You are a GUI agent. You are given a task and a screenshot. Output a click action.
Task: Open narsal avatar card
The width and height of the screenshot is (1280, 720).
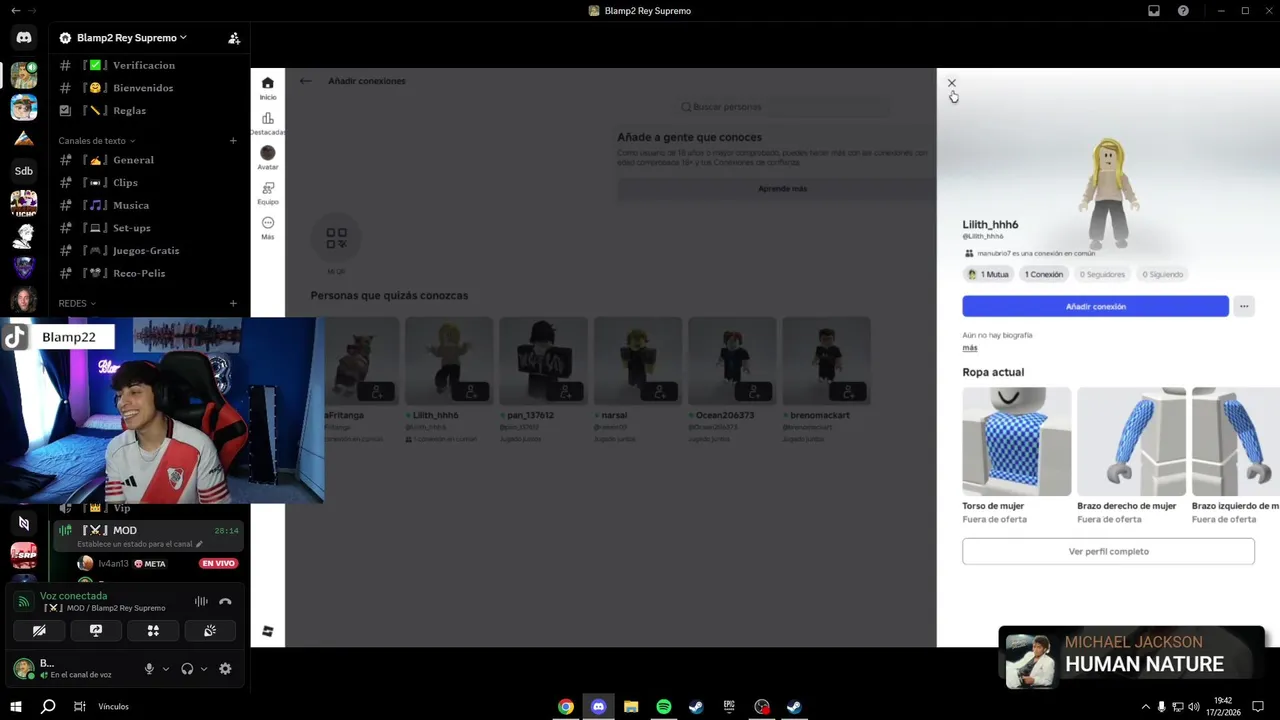(637, 360)
